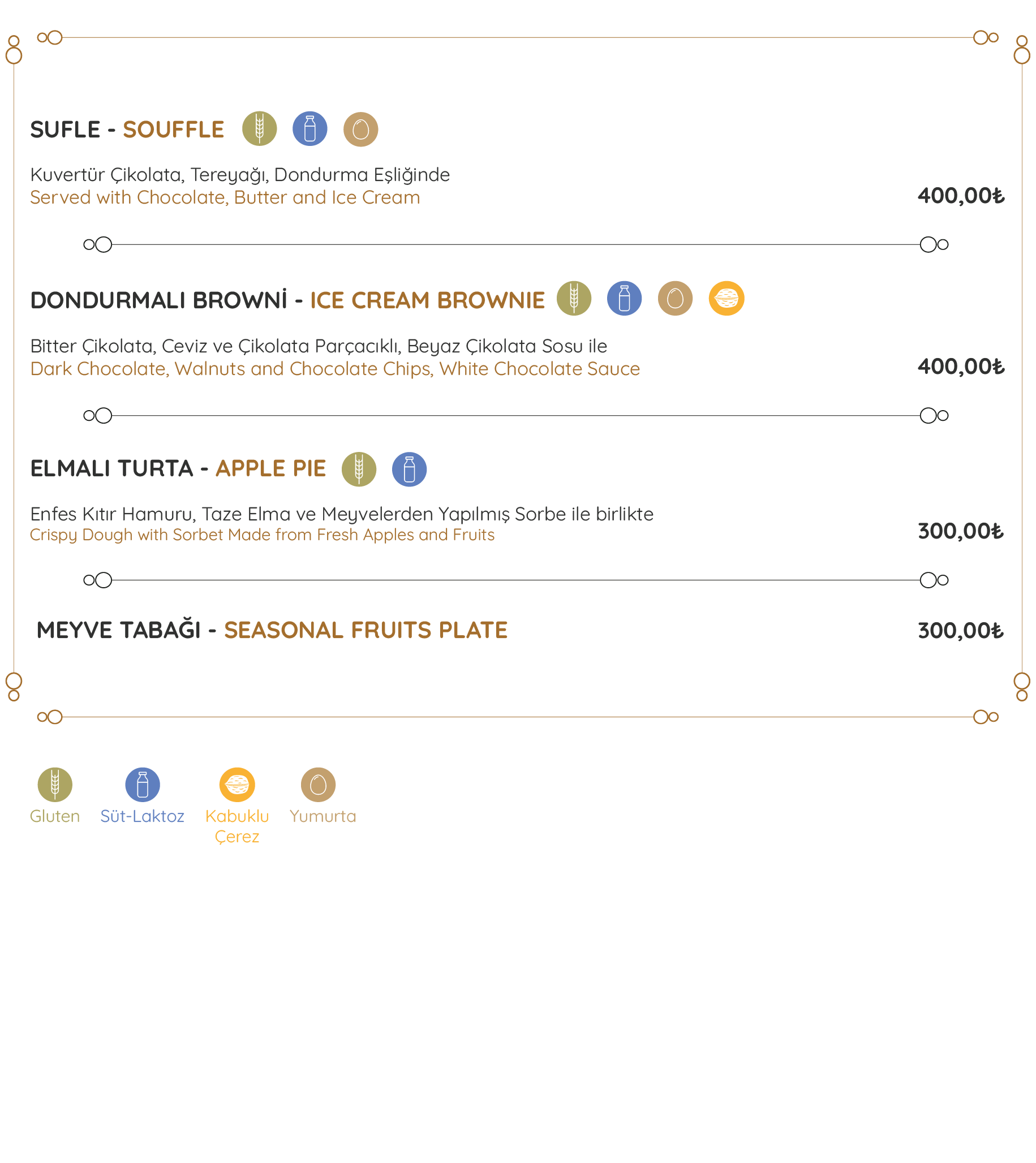Click the Gluten legend icon
1036x1163 pixels.
tap(55, 785)
